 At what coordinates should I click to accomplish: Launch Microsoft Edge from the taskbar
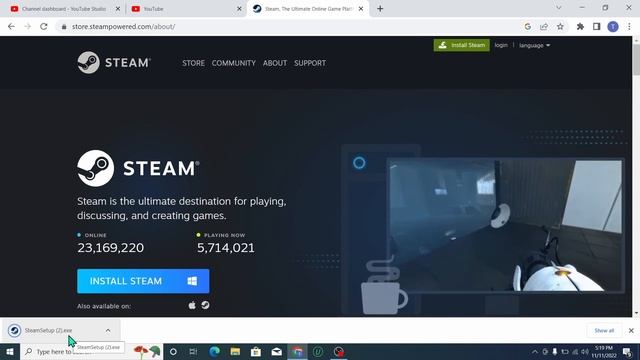click(214, 351)
